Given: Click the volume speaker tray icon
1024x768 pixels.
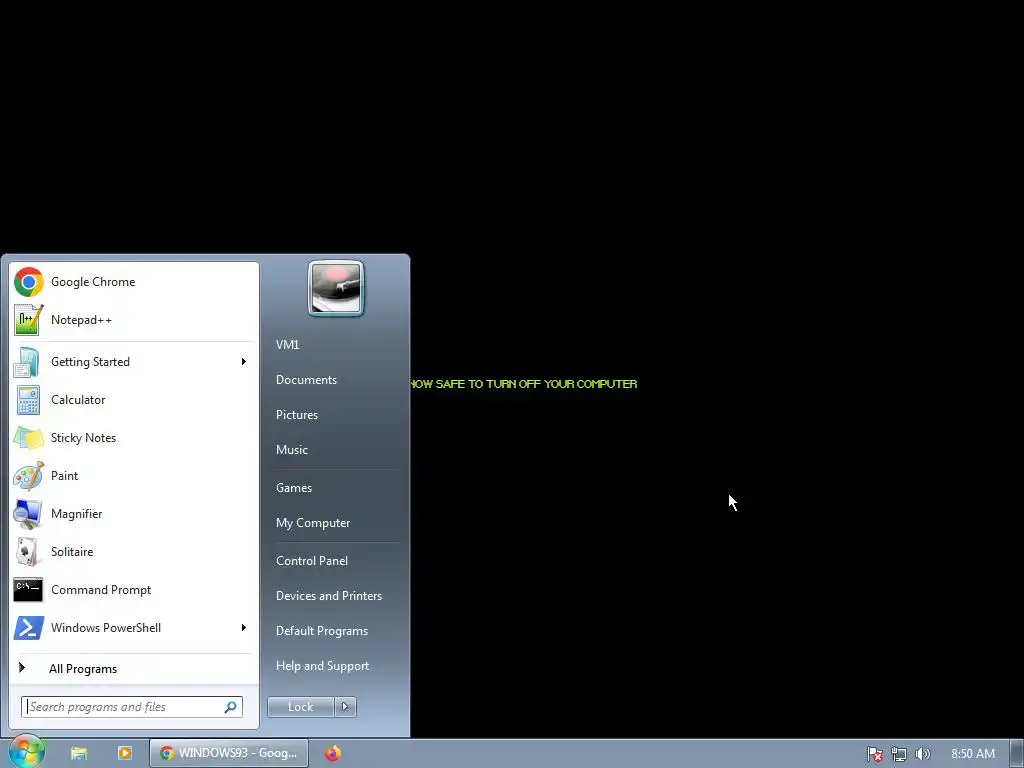Looking at the screenshot, I should point(923,754).
